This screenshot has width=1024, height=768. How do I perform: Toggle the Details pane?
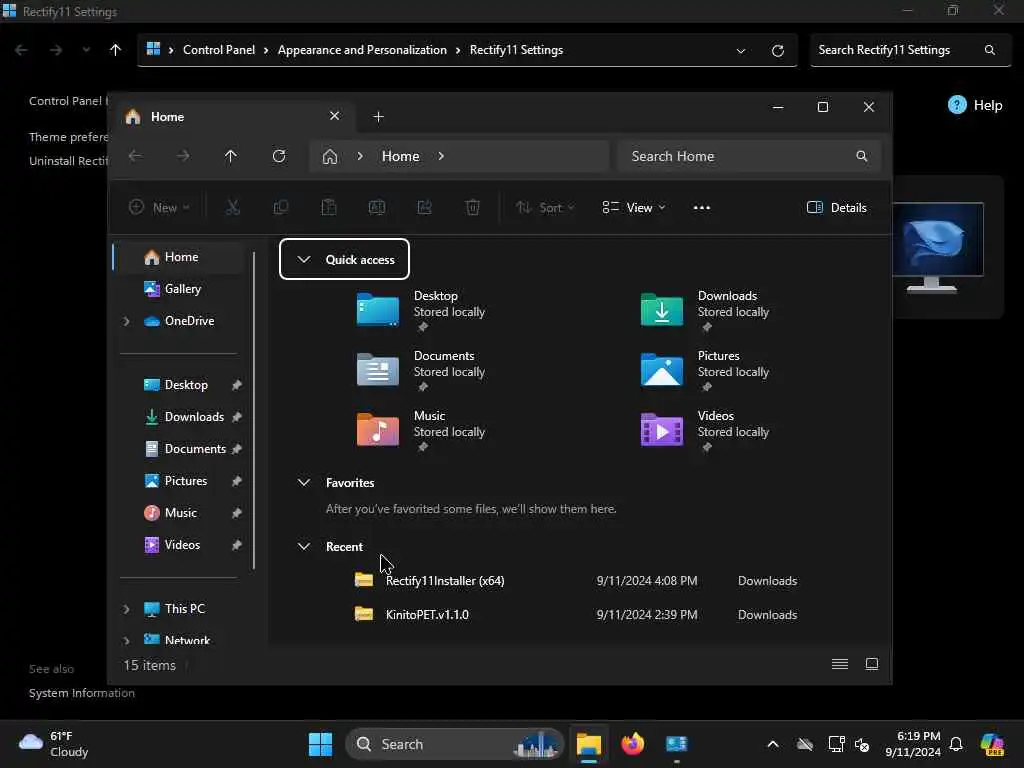click(x=837, y=208)
